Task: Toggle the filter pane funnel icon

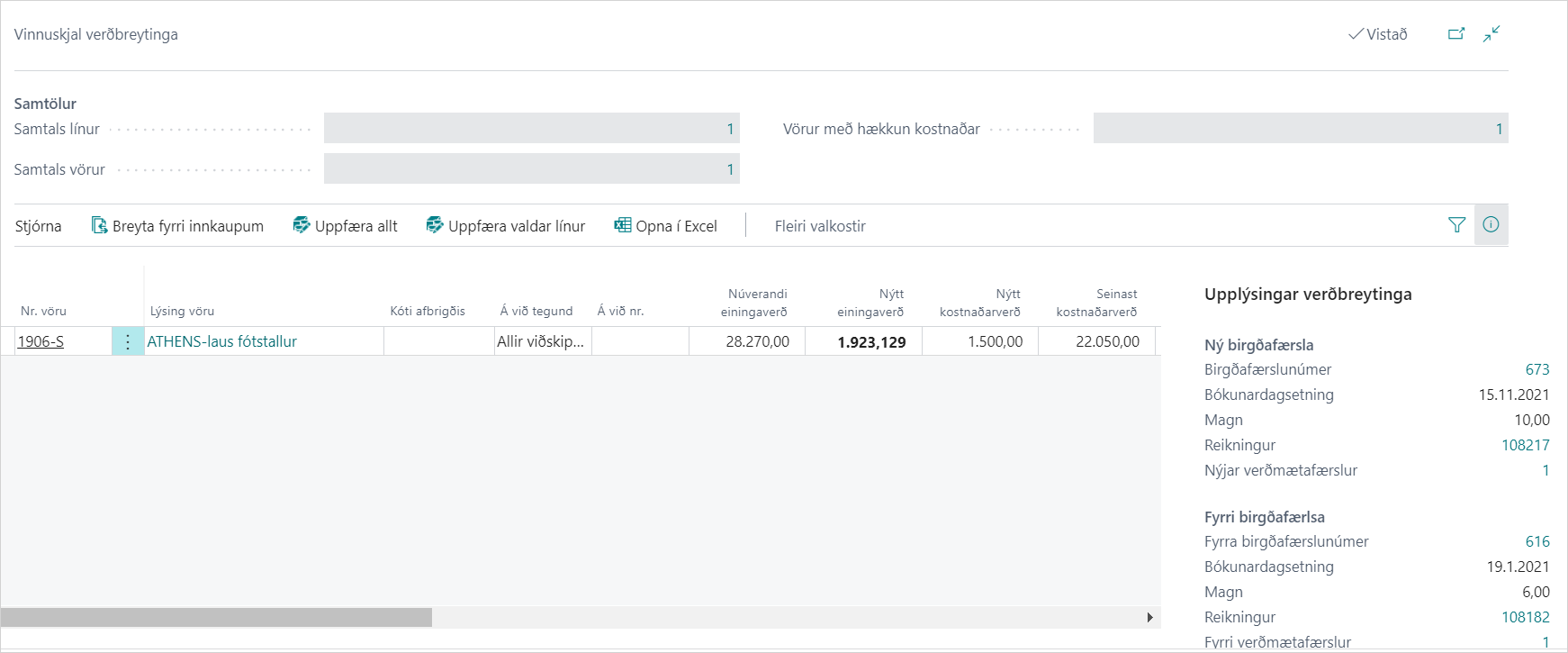Action: click(x=1456, y=225)
